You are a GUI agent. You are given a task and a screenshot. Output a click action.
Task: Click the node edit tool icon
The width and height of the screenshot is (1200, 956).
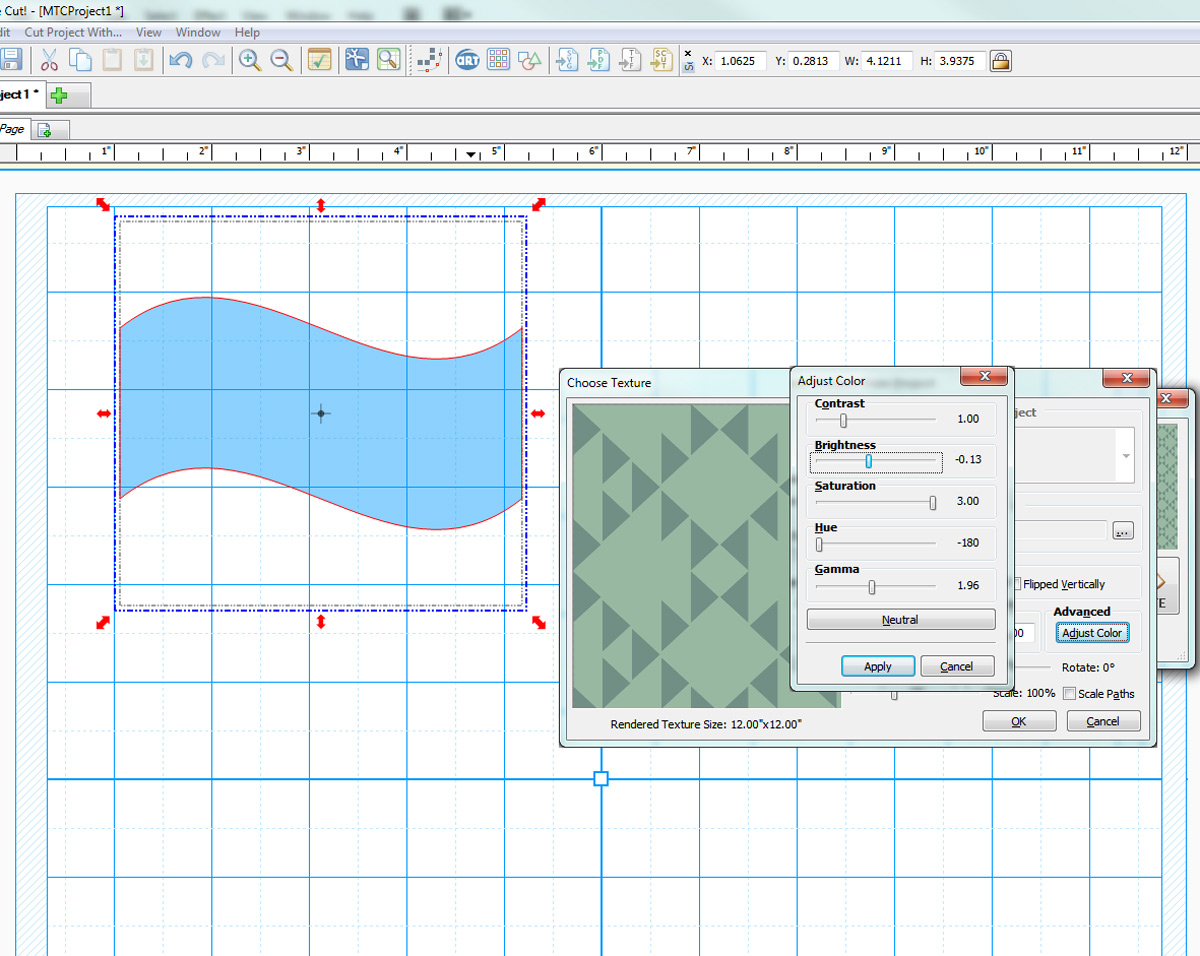tap(429, 60)
